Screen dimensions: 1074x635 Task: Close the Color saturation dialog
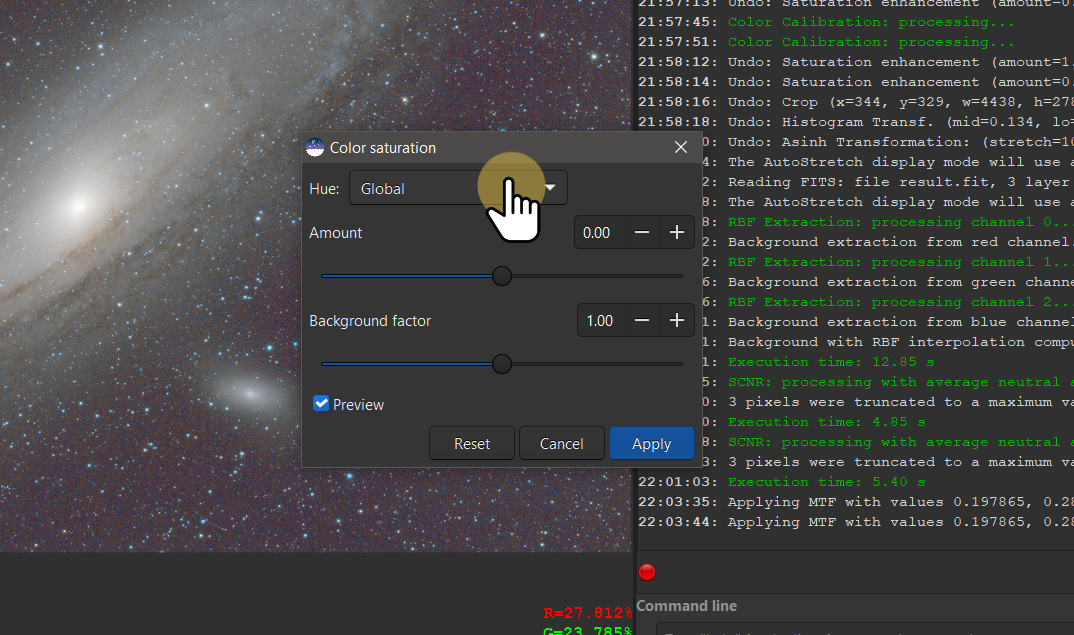681,147
